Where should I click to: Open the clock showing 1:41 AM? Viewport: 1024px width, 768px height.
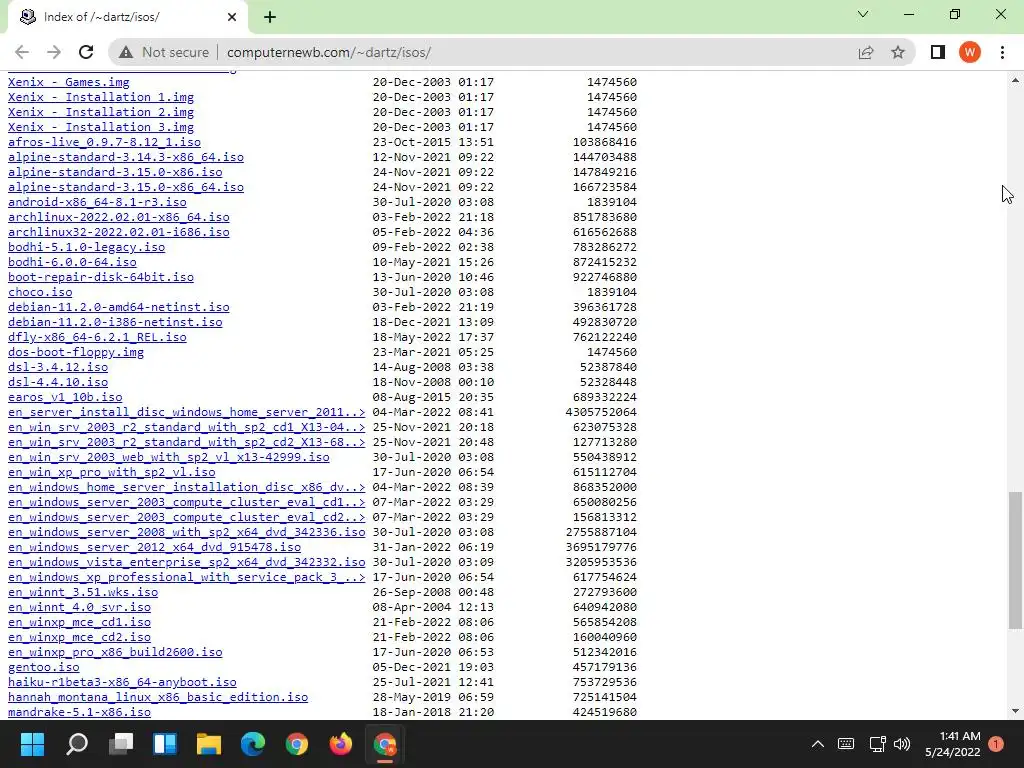[953, 744]
